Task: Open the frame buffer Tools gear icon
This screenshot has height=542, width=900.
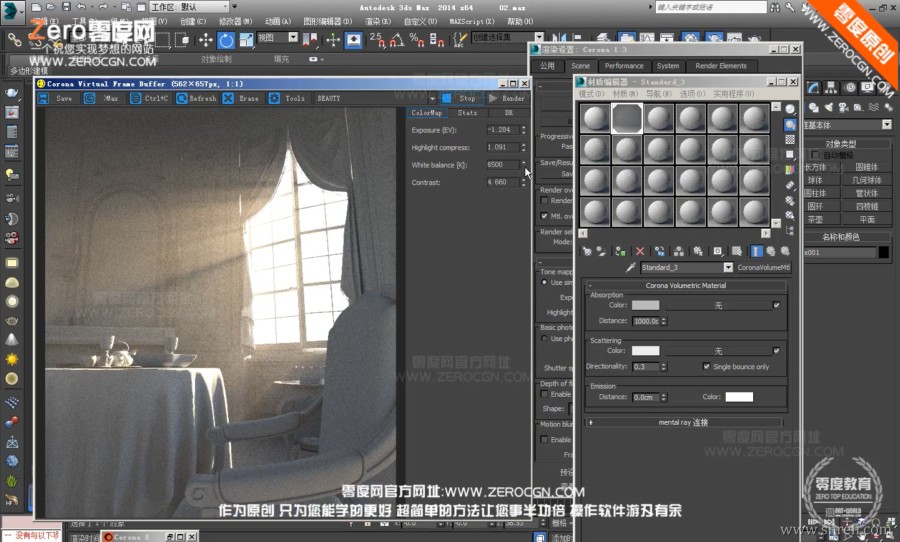Action: tap(272, 99)
